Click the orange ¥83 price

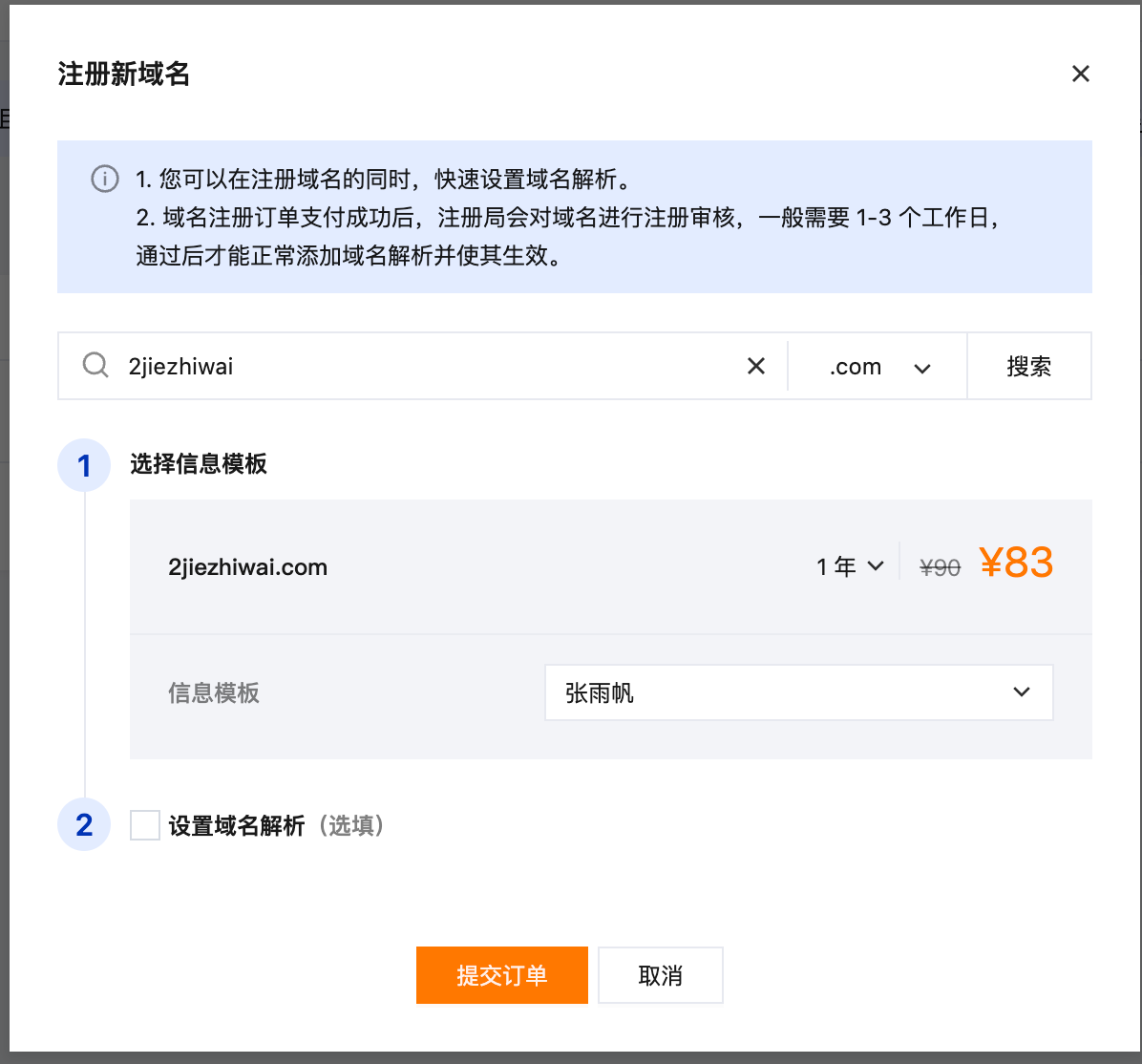pos(1016,564)
